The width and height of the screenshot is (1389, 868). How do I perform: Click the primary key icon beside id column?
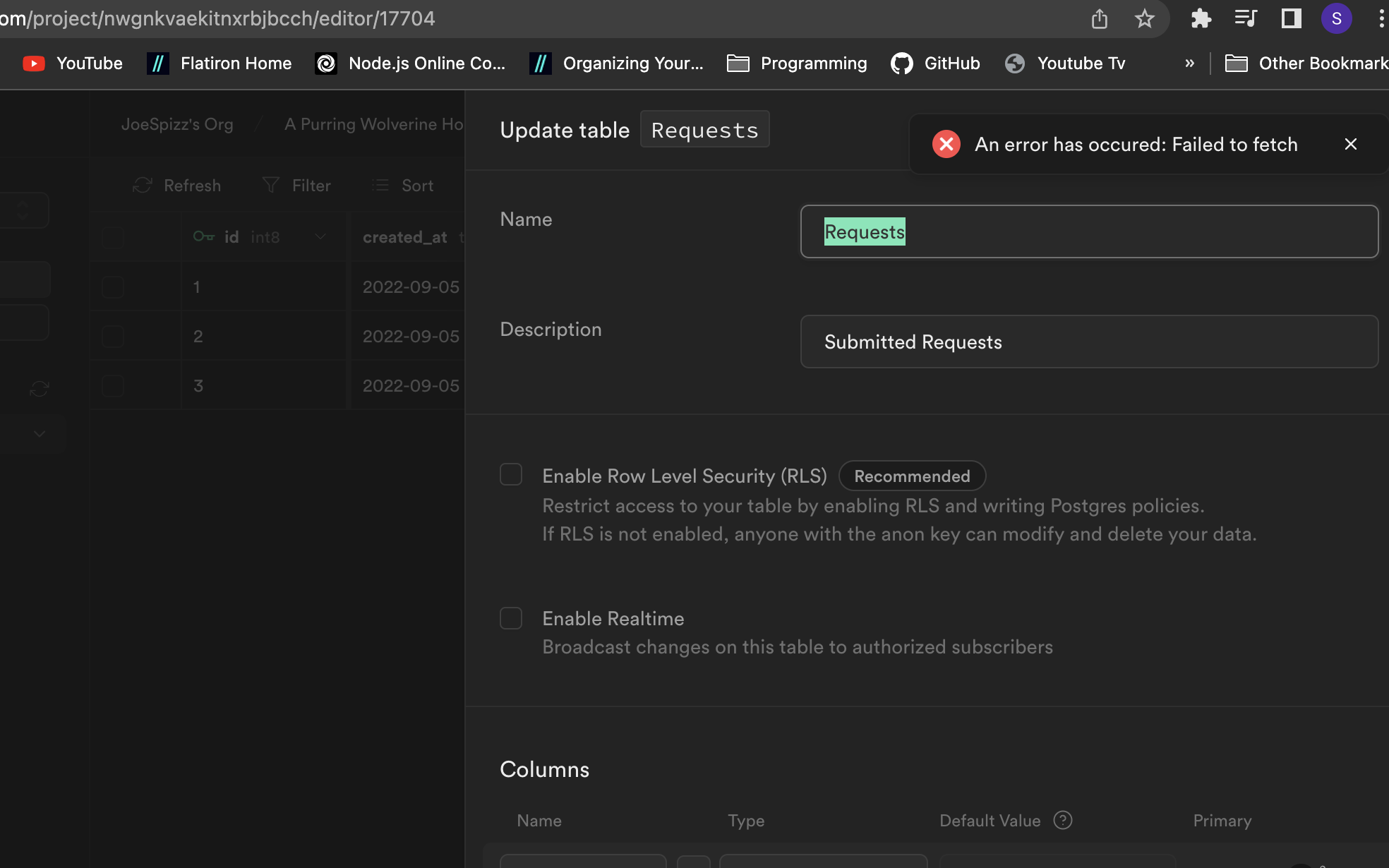pyautogui.click(x=203, y=236)
